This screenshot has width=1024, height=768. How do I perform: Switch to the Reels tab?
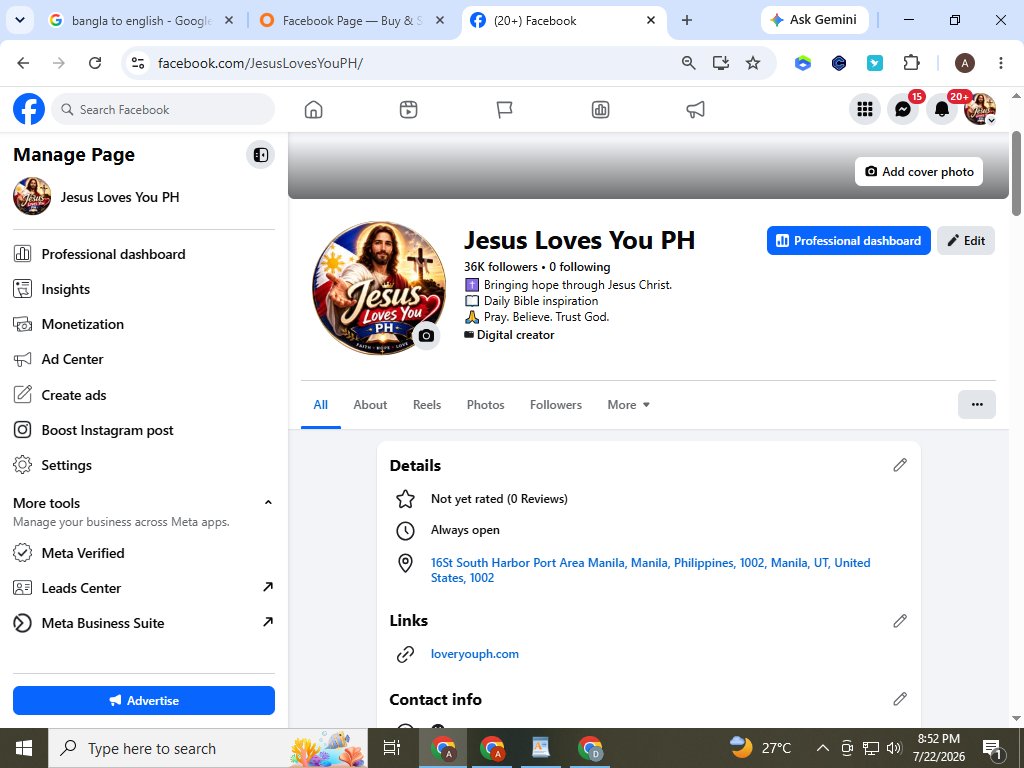pos(426,405)
